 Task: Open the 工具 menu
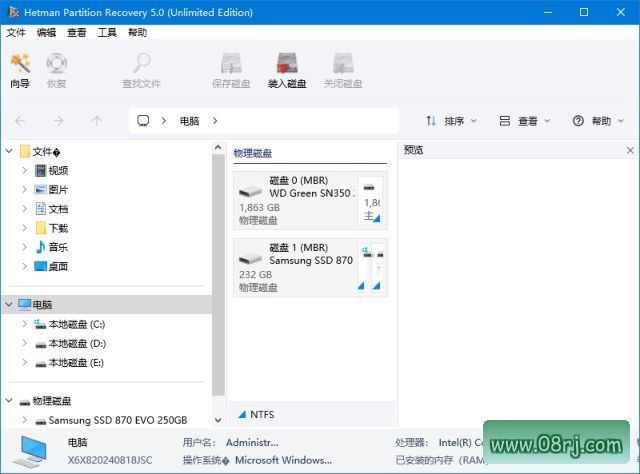tap(107, 33)
